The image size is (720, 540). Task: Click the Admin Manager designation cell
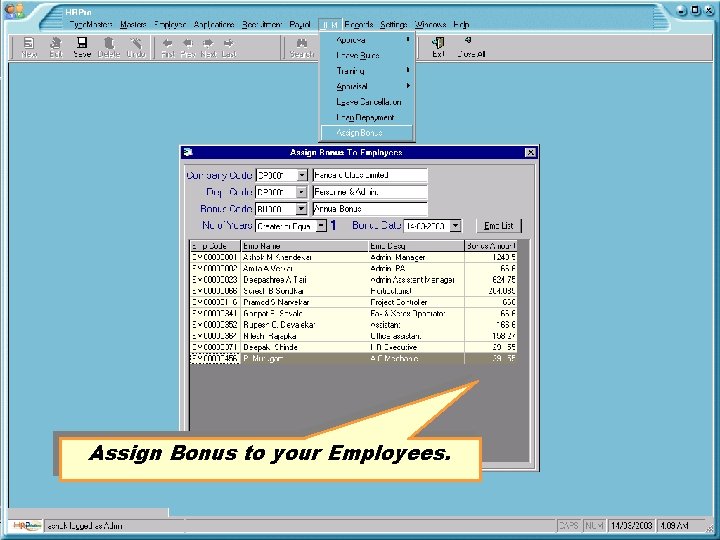pos(417,257)
